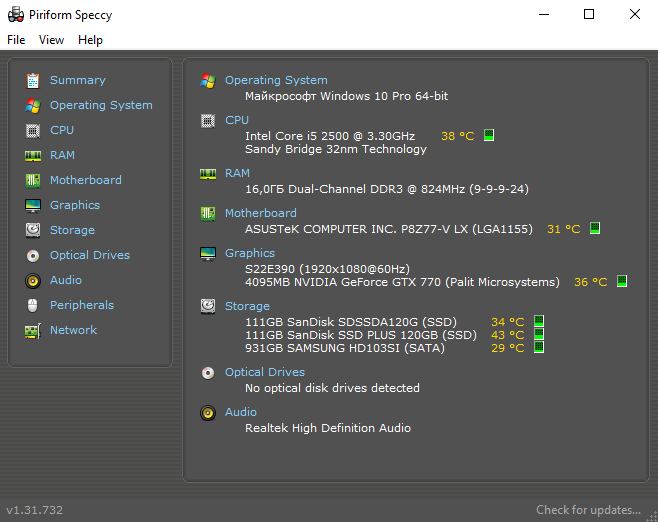Click the motherboard temperature indicator icon
658x522 pixels.
pos(595,228)
